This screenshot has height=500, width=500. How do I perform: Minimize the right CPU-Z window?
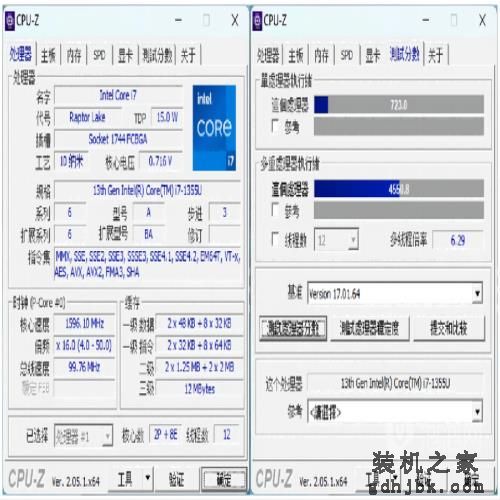pyautogui.click(x=426, y=21)
